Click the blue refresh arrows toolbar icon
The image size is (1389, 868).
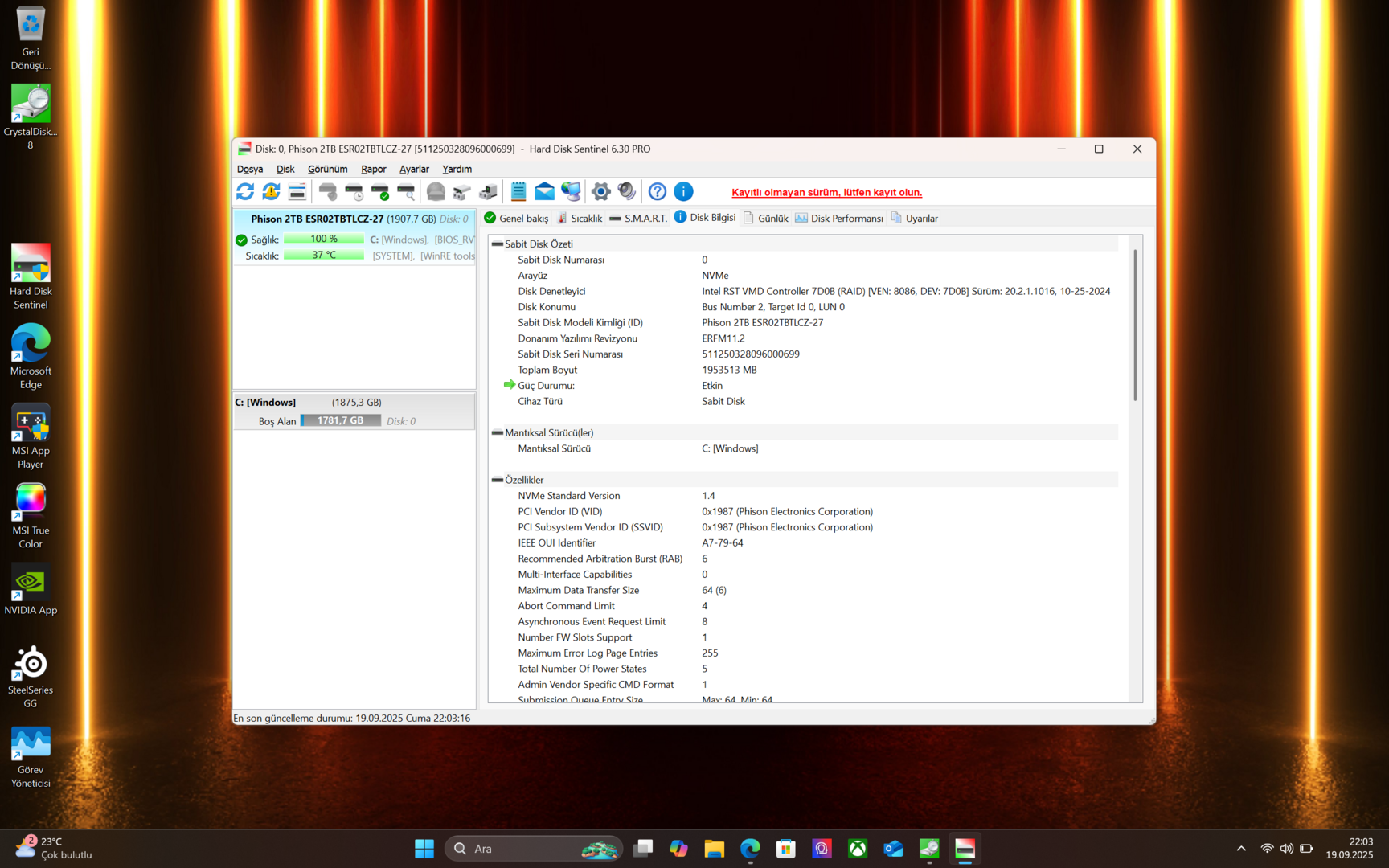[245, 191]
